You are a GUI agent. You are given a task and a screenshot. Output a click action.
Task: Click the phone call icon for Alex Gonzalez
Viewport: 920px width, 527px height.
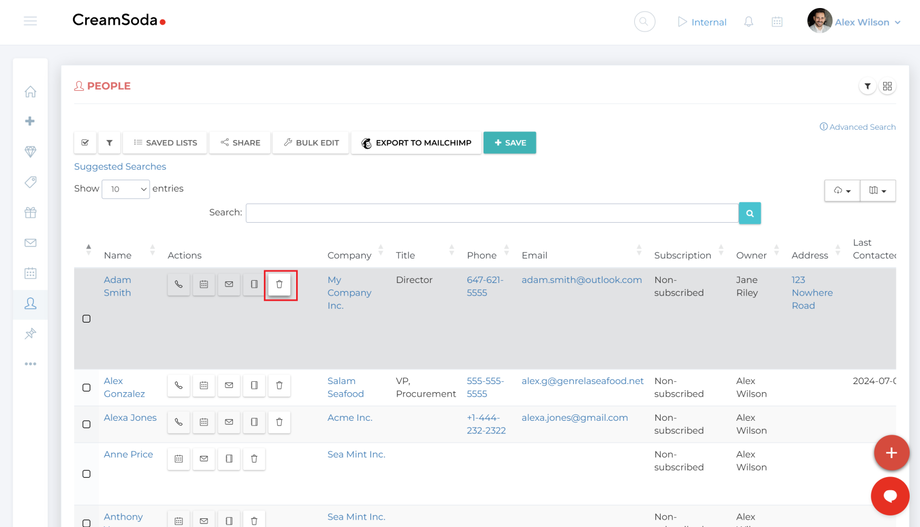179,385
